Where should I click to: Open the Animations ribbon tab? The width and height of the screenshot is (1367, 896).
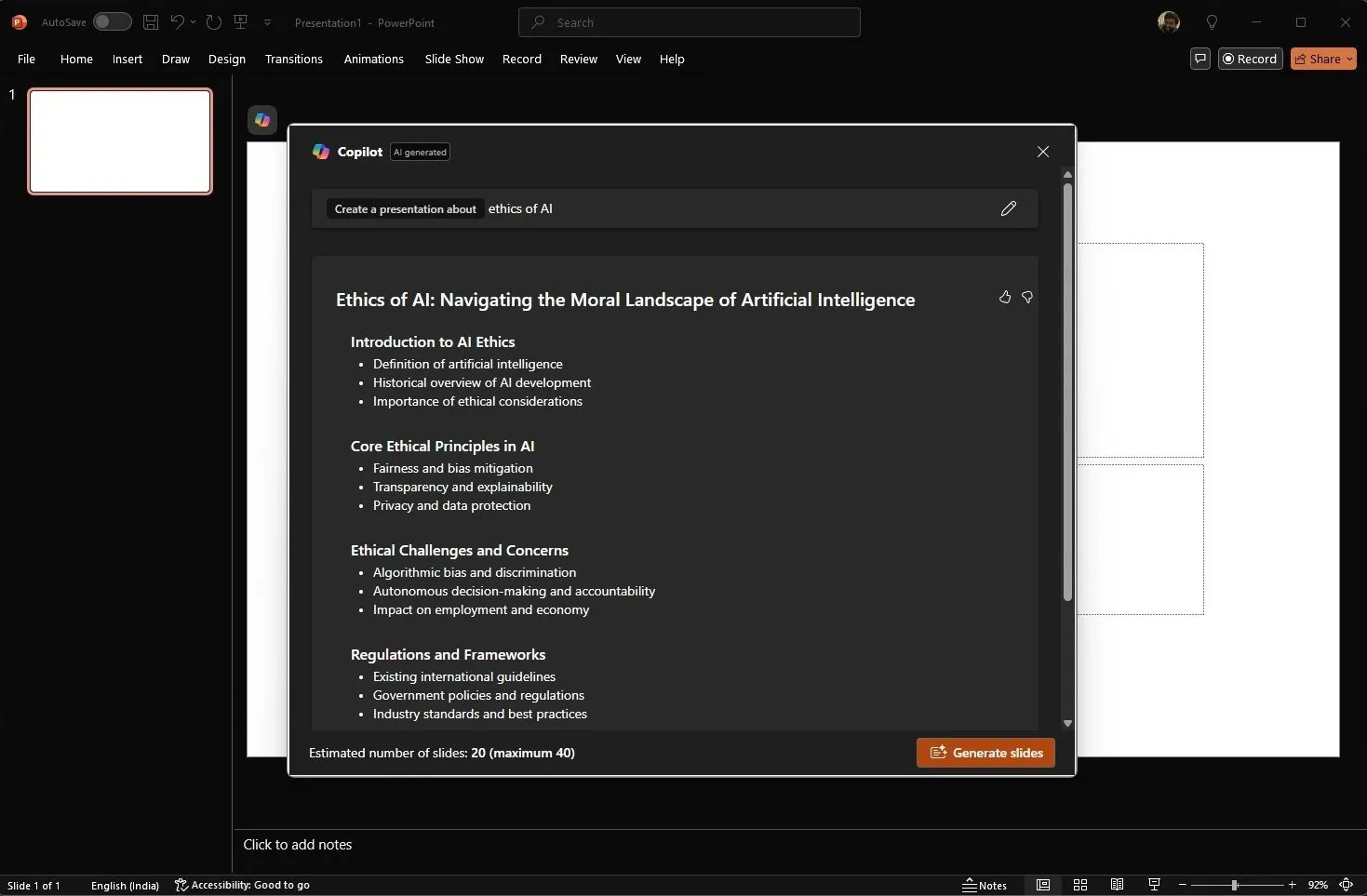point(374,59)
